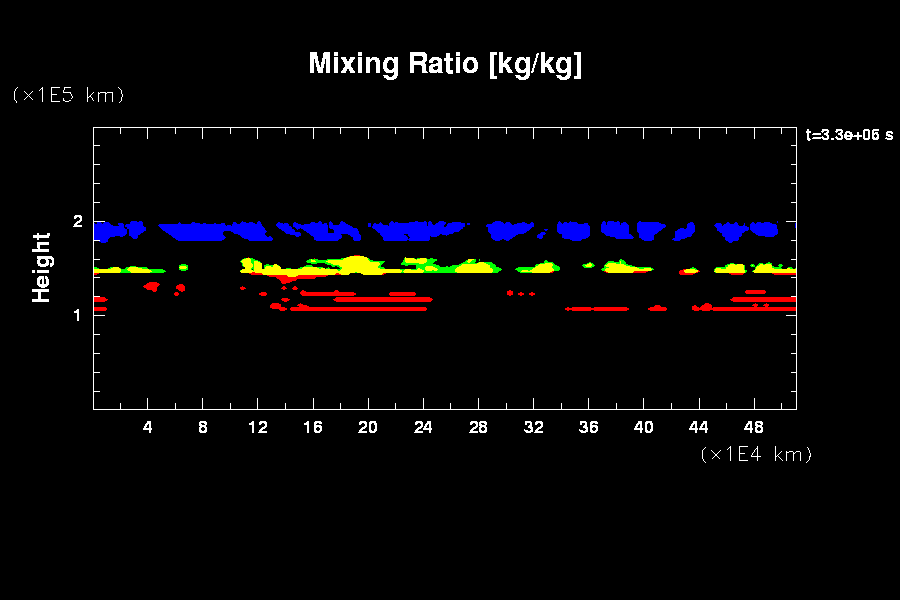Viewport: 900px width, 600px height.
Task: Click the (×1E4 km) x-axis unit label
Action: coord(757,454)
